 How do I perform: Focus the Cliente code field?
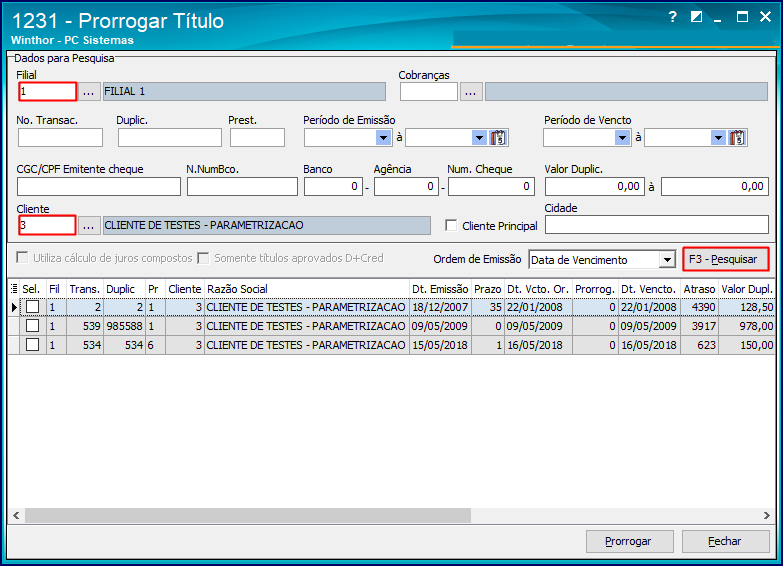tap(47, 226)
